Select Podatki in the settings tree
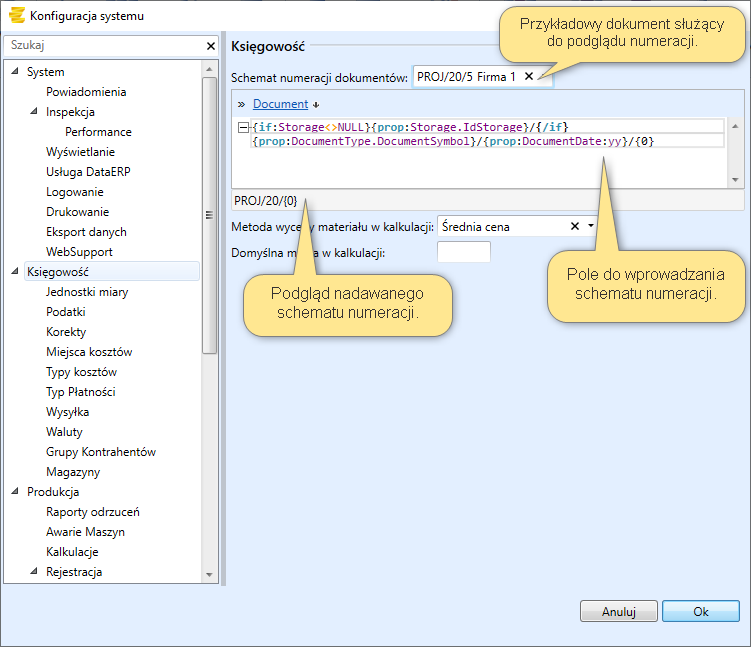Image resolution: width=751 pixels, height=647 pixels. click(x=66, y=312)
